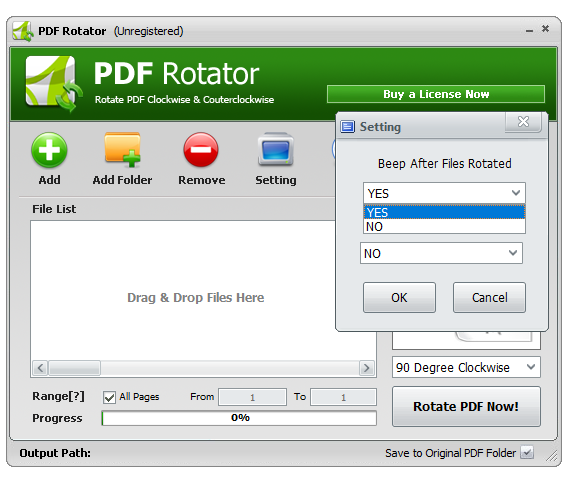Screen dimensions: 571x478
Task: Click the Rotate PDF Now! button
Action: point(466,406)
